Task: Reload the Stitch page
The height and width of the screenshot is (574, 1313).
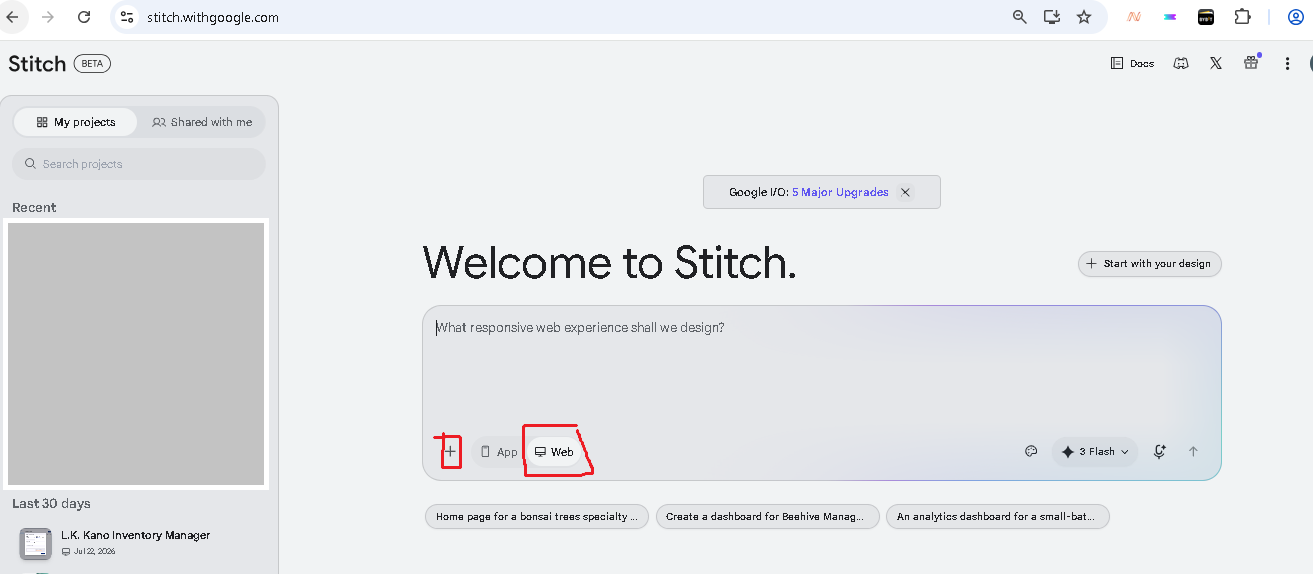Action: coord(84,17)
